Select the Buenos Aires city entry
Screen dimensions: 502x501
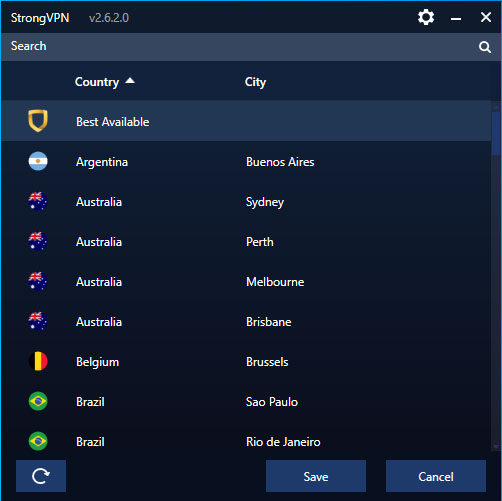click(x=280, y=162)
